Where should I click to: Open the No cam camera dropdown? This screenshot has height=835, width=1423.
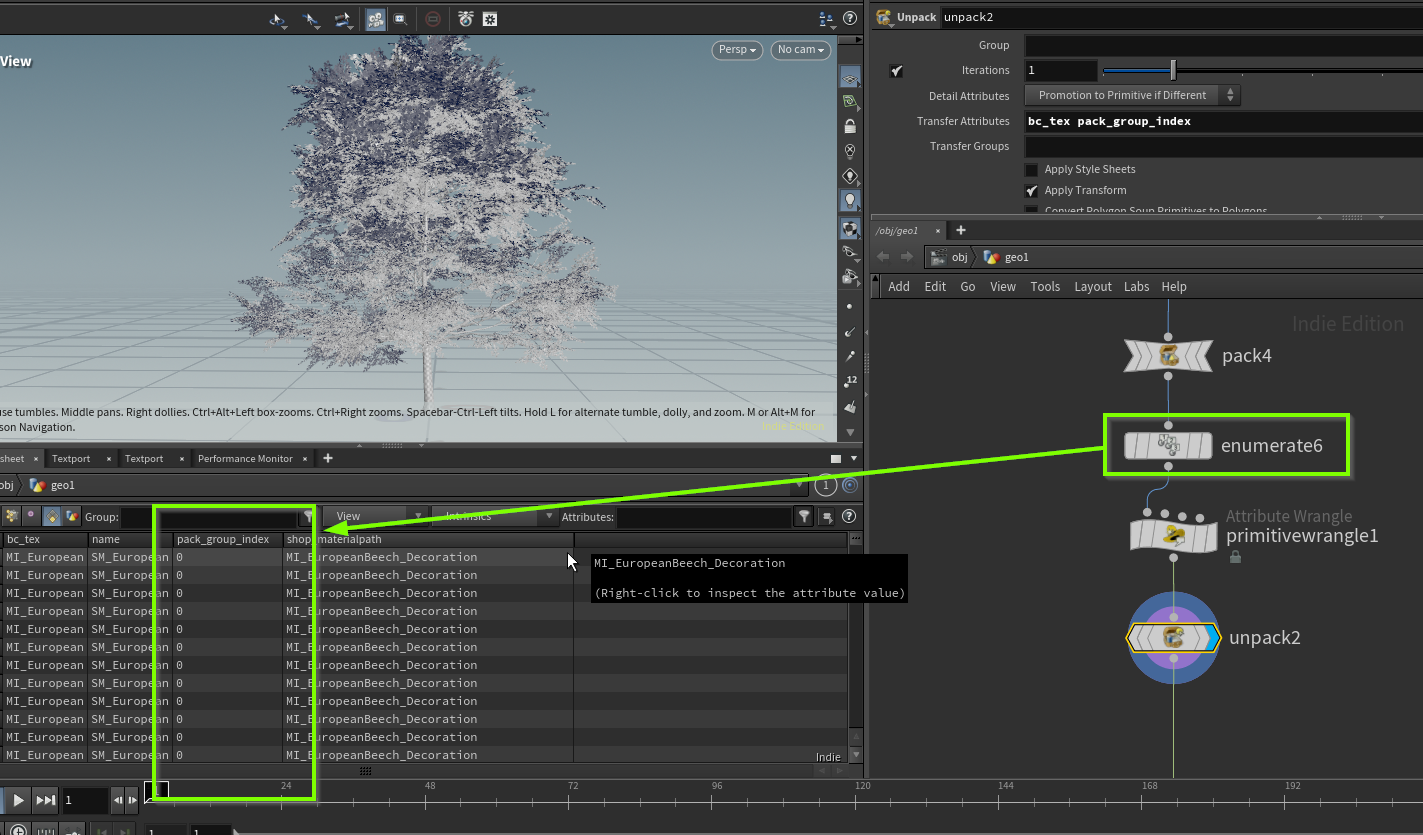point(801,50)
